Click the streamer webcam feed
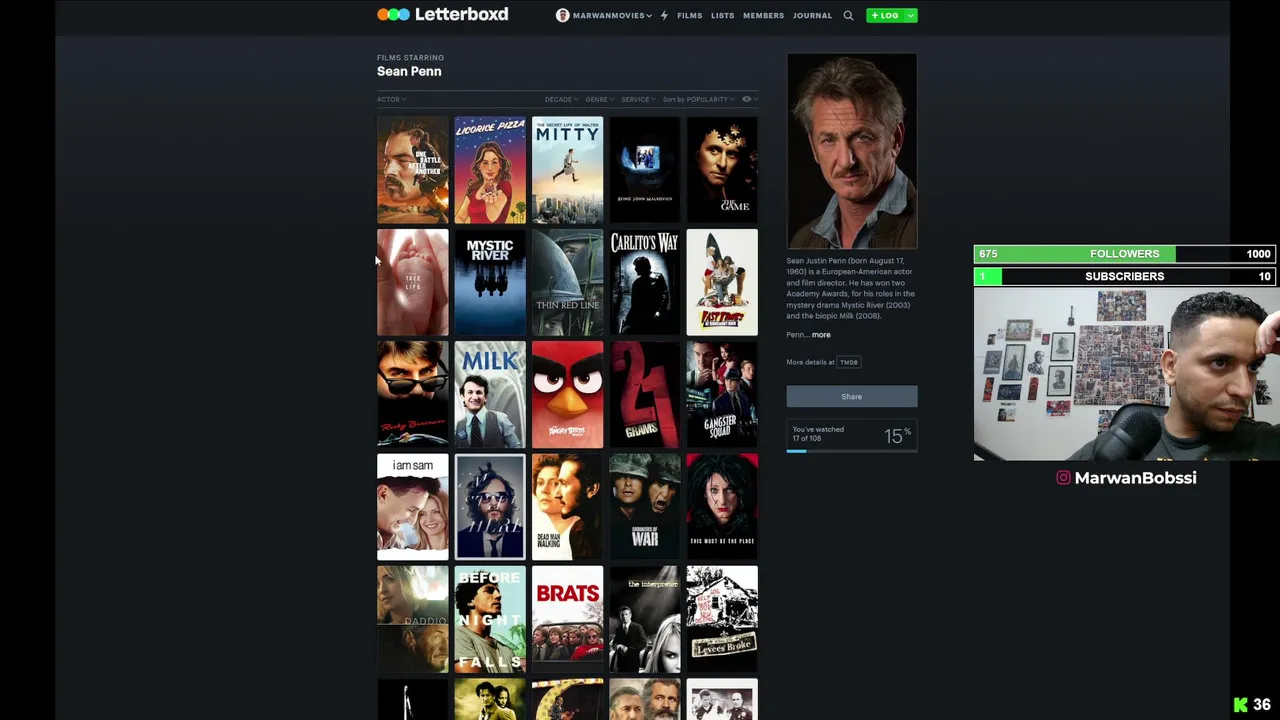Screen dimensions: 1280x720 [x=1126, y=375]
